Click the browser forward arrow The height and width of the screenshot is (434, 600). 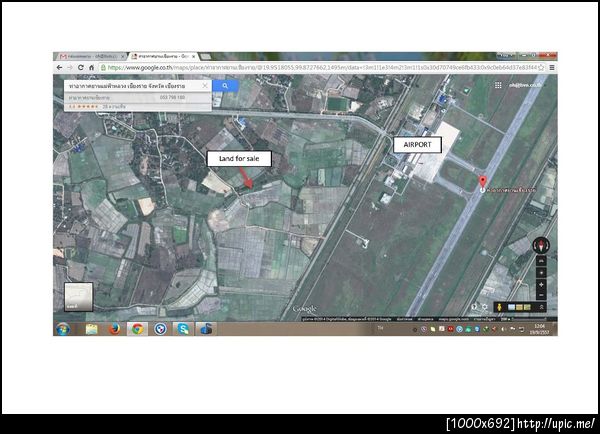[x=70, y=67]
